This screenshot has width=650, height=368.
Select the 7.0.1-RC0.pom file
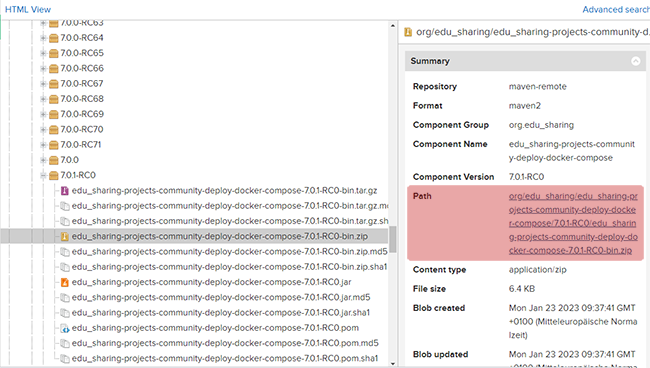coord(215,328)
